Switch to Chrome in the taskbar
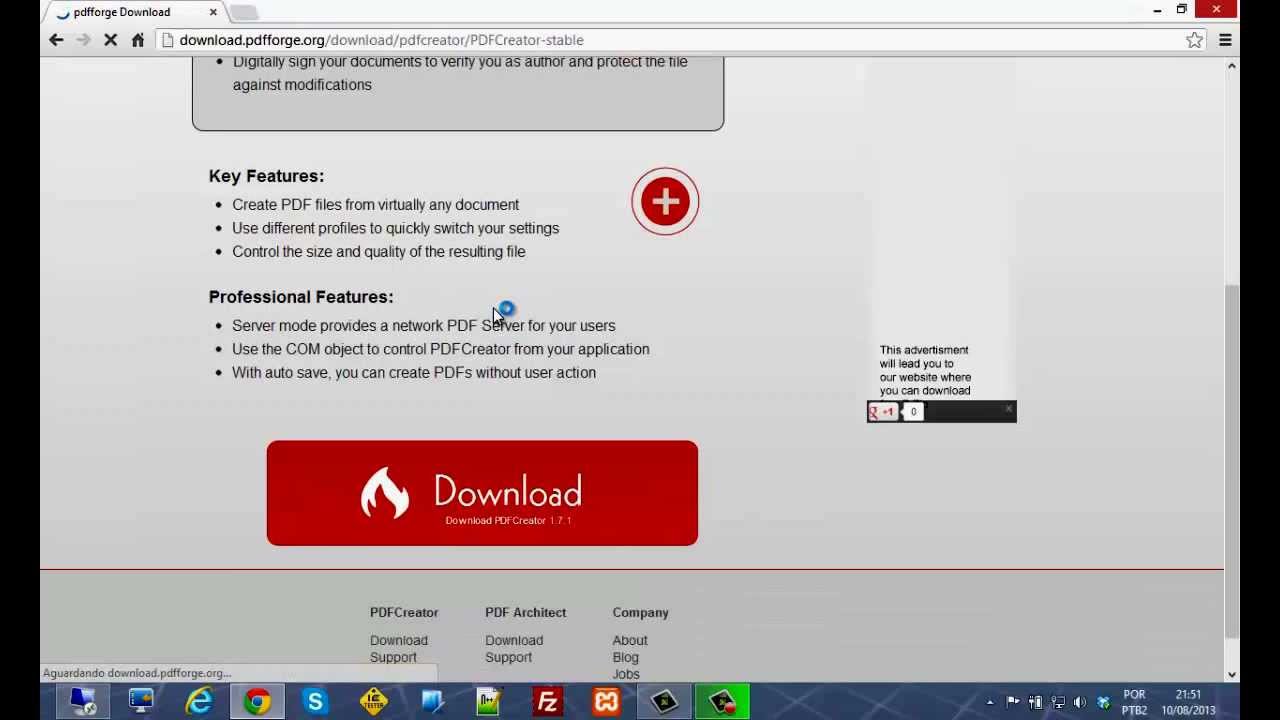This screenshot has height=720, width=1280. click(x=257, y=702)
